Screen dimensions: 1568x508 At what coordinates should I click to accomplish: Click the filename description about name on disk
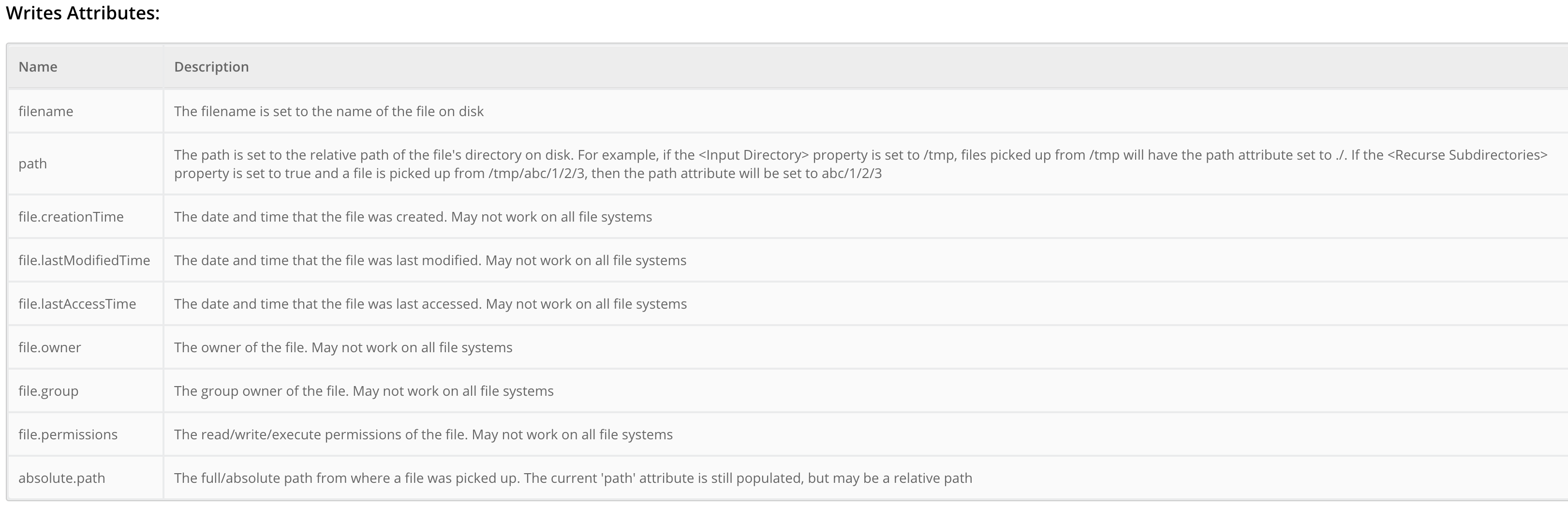[x=329, y=111]
